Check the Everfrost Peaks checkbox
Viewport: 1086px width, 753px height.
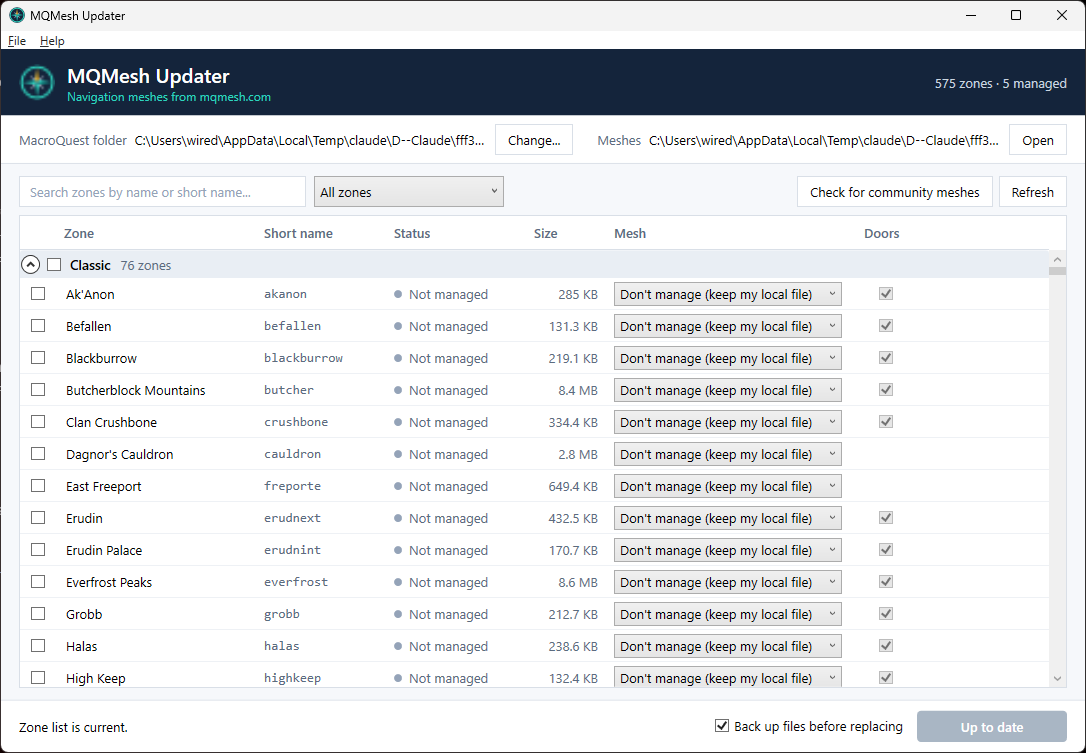pos(38,581)
